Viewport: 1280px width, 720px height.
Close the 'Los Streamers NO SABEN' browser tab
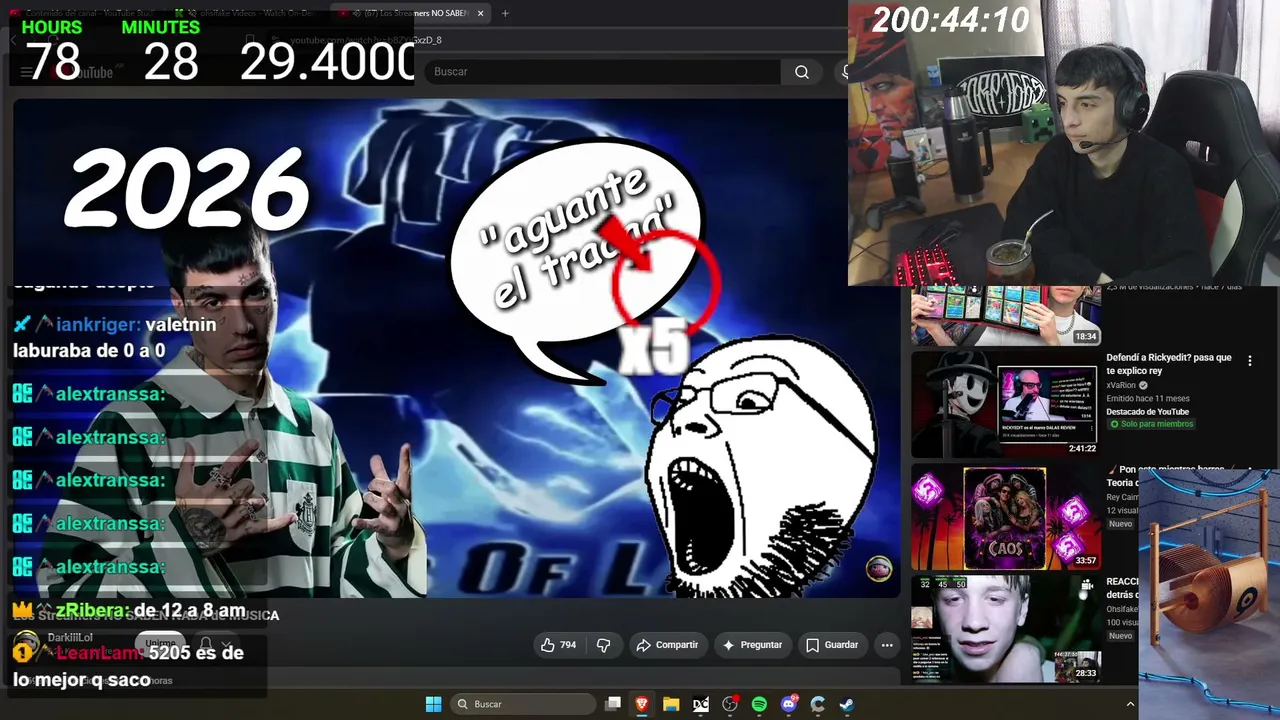[480, 13]
